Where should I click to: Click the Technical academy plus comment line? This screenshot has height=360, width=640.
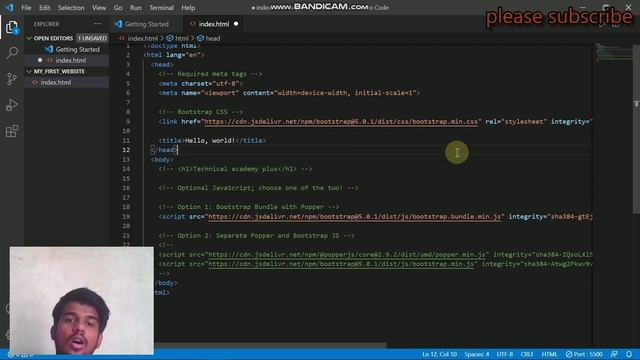pyautogui.click(x=235, y=169)
